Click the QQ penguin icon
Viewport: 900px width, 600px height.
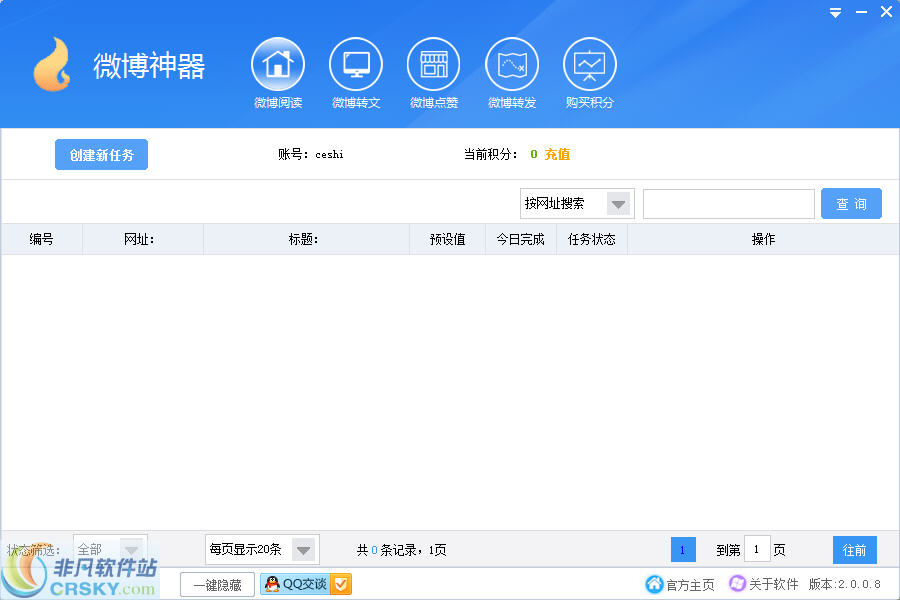[272, 584]
